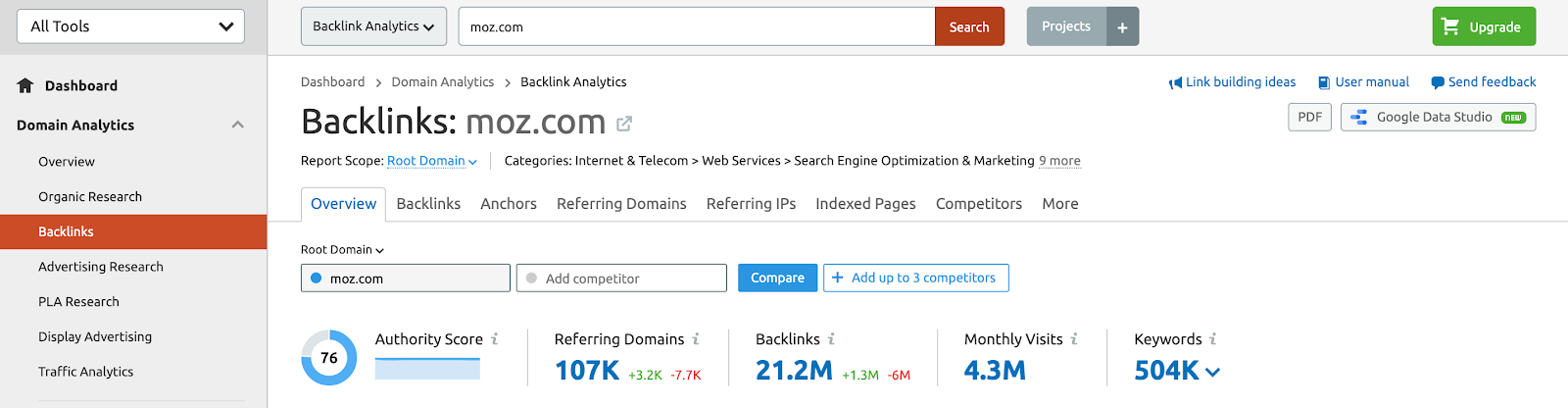Click the User manual book icon
The height and width of the screenshot is (408, 1568).
(x=1324, y=82)
